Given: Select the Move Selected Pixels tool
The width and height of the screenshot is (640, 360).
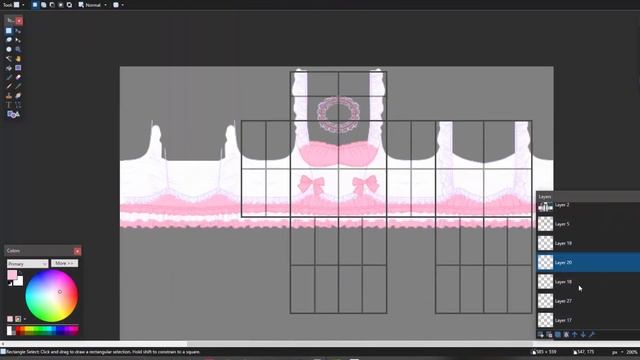Looking at the screenshot, I should click(x=18, y=31).
